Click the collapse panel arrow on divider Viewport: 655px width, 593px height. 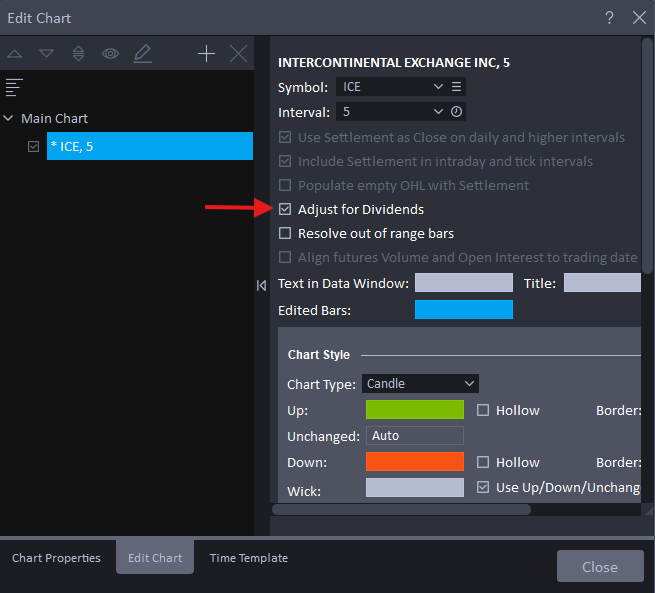click(261, 285)
